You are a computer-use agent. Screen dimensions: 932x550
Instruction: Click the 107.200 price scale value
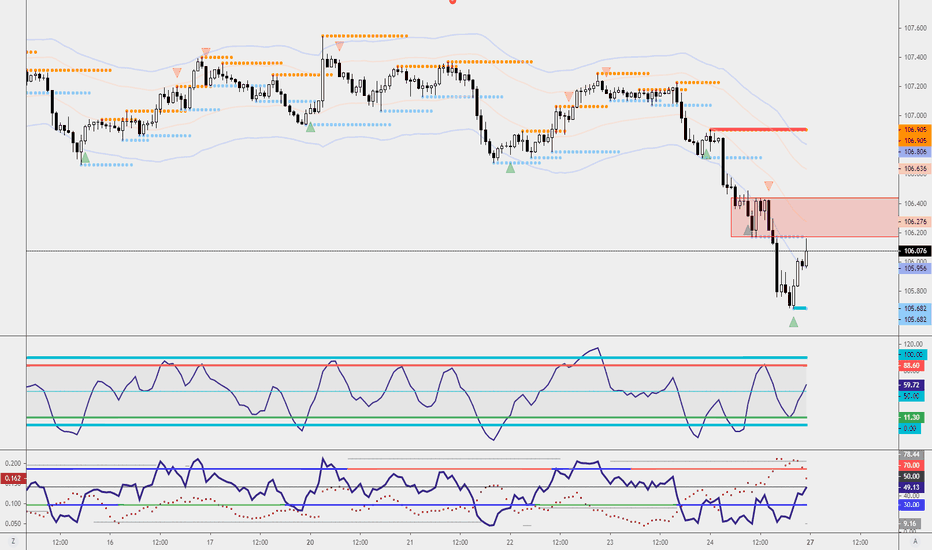[915, 86]
